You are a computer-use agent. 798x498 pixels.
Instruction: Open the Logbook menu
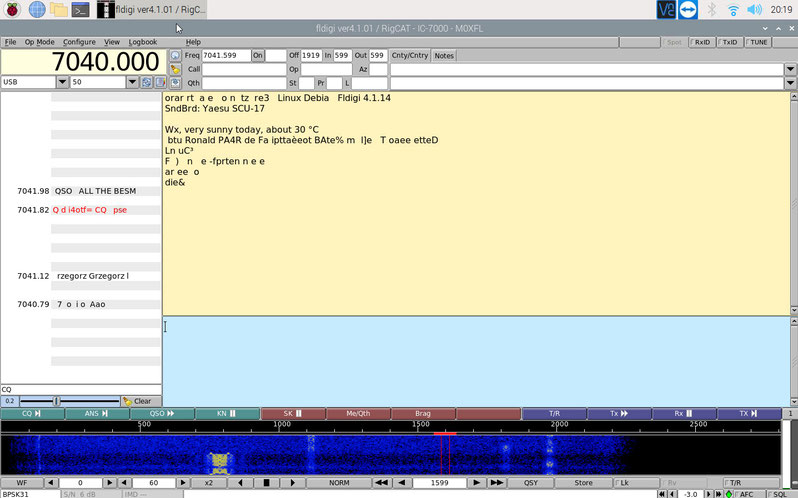[142, 42]
